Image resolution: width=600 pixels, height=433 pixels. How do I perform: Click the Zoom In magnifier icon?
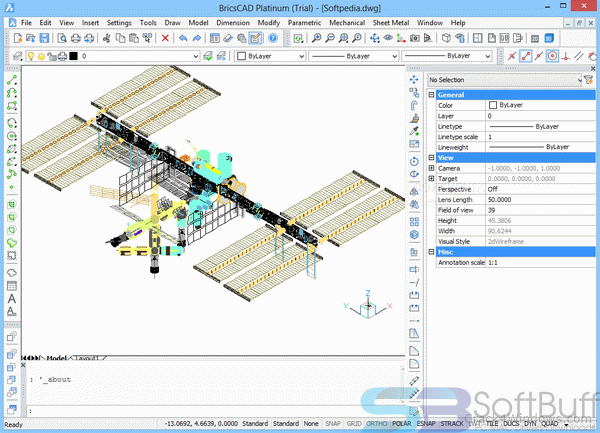[316, 38]
